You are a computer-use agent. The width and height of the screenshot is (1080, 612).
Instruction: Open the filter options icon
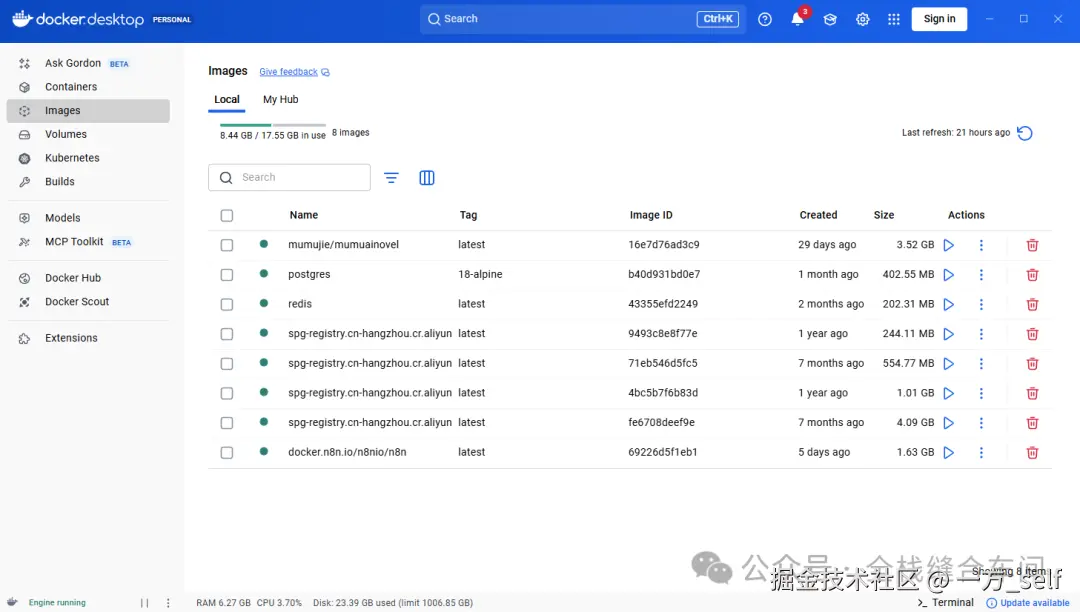point(391,178)
